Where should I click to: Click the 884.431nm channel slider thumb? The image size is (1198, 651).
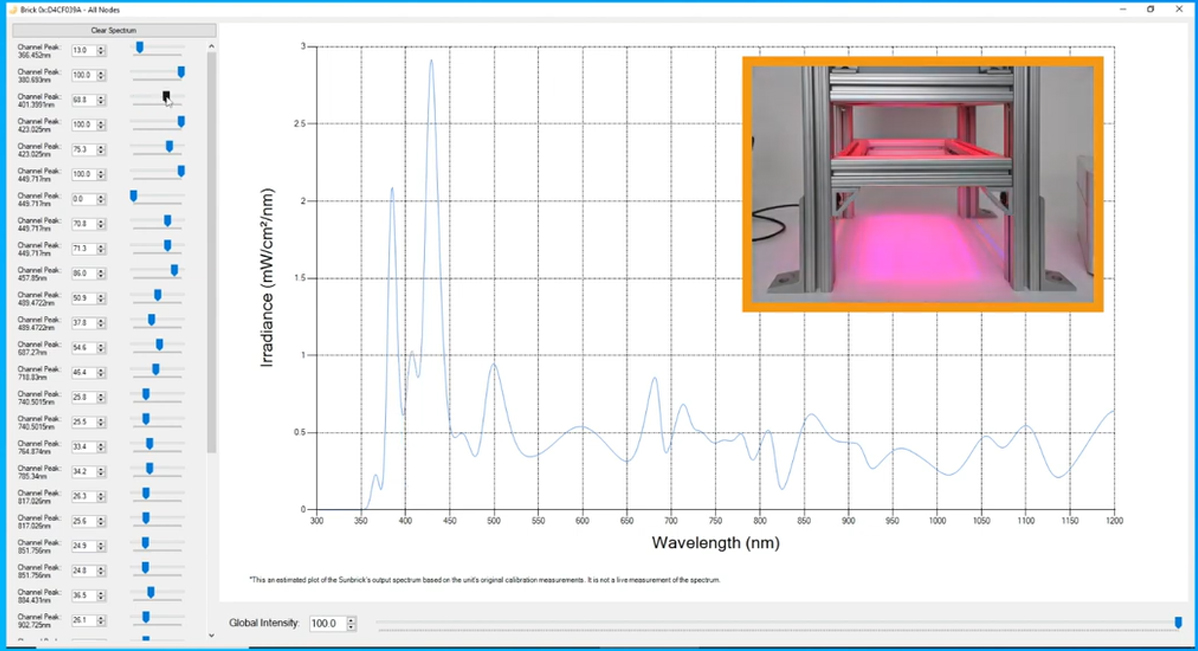pos(151,593)
